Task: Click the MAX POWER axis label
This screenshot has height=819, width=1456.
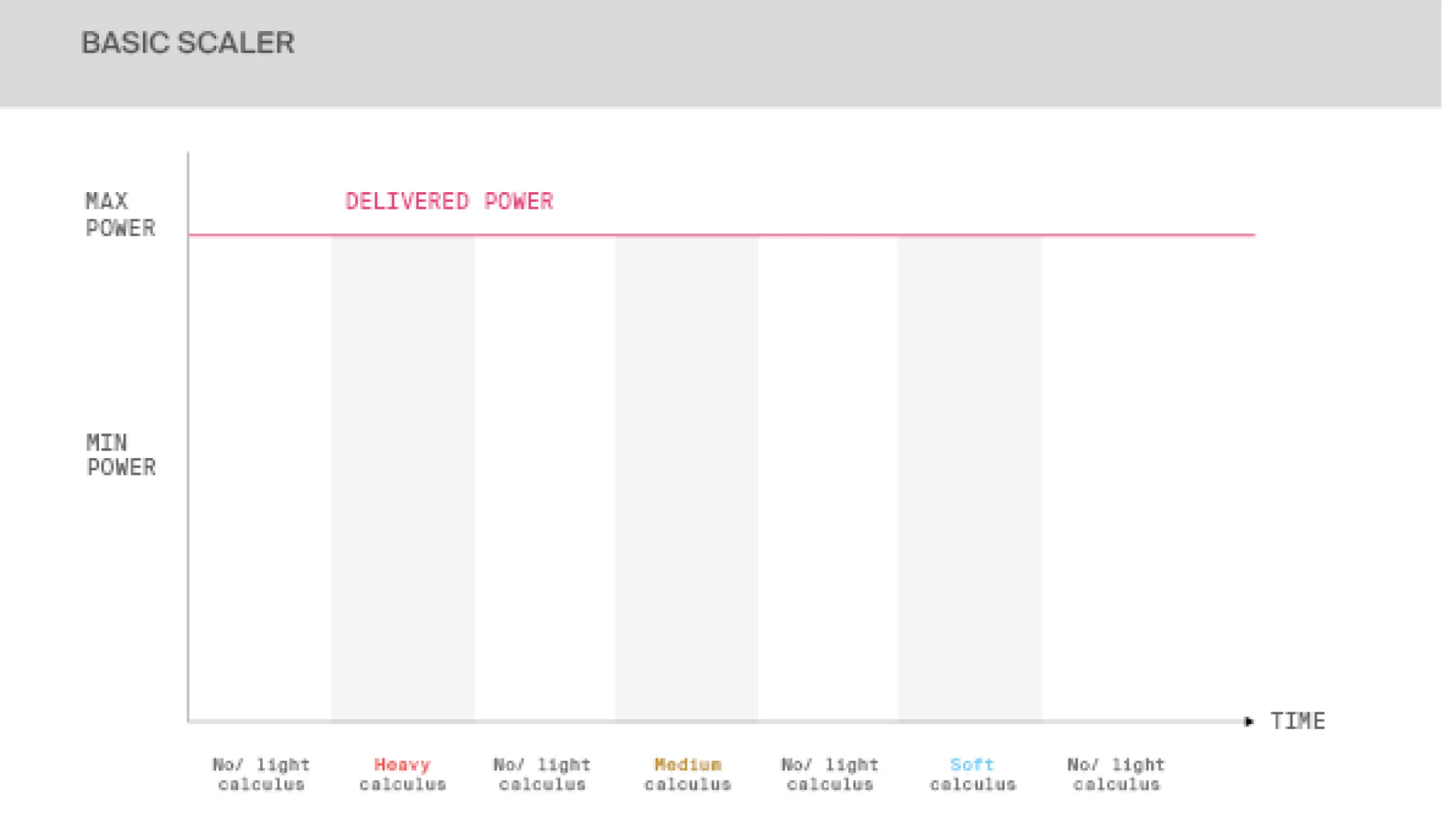Action: tap(120, 215)
